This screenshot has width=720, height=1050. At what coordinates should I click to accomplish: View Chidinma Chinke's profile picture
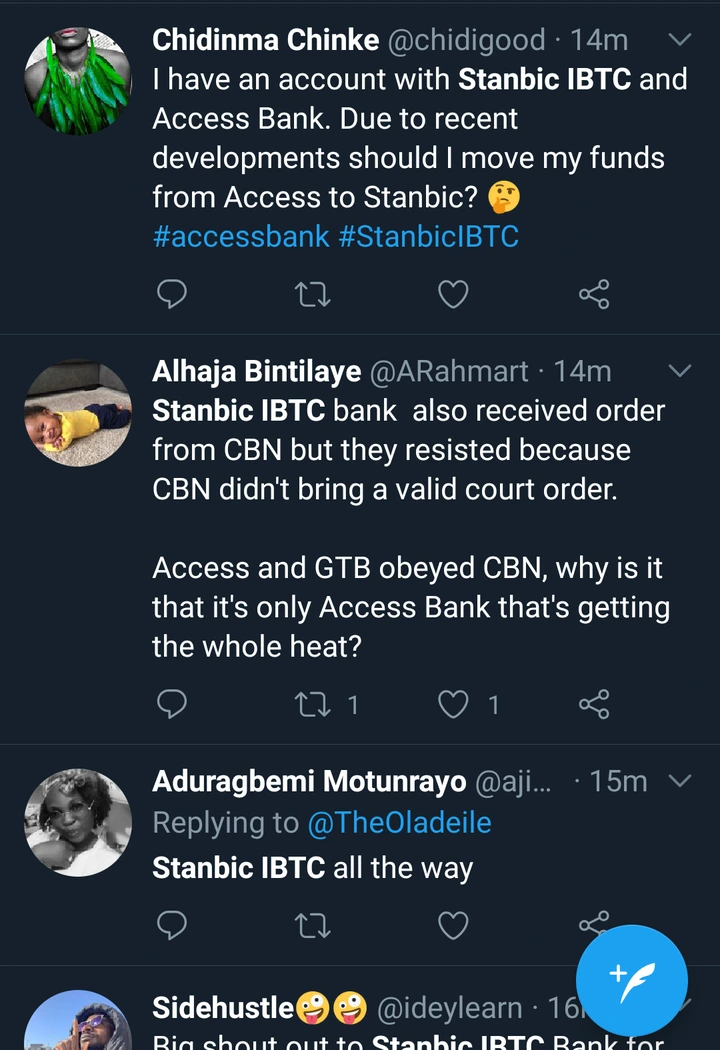(78, 80)
